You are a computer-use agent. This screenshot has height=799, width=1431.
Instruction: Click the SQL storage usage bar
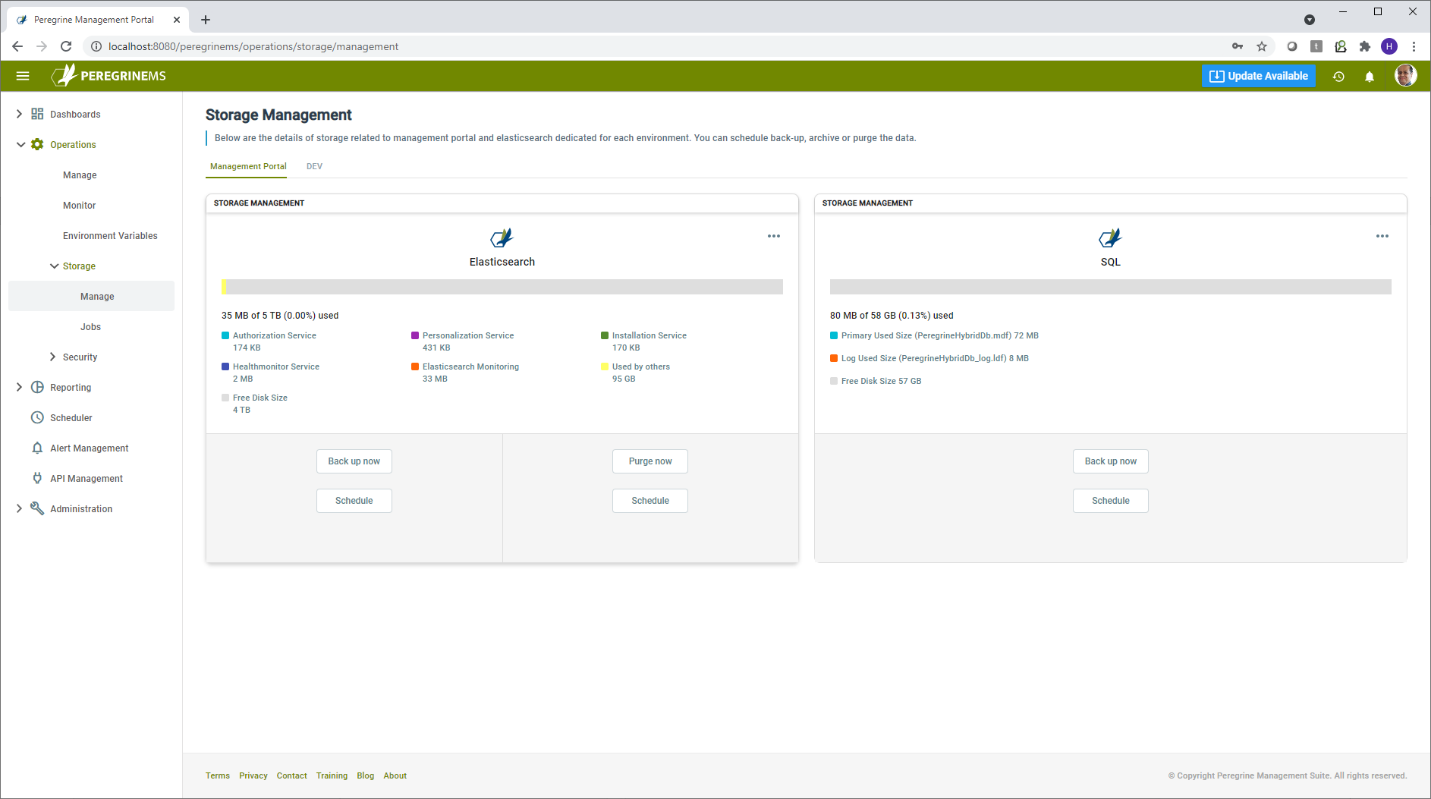[1110, 287]
